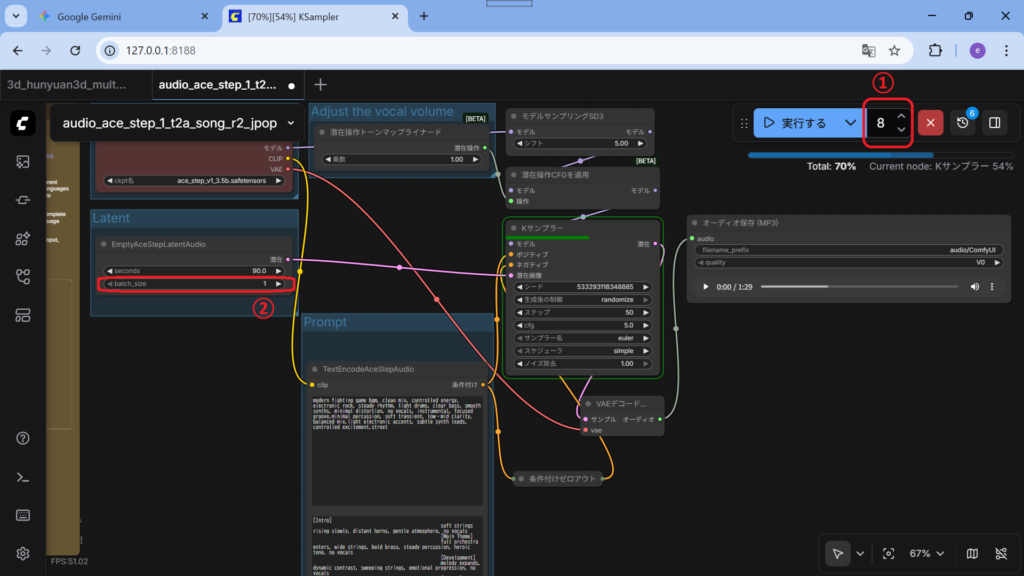Viewport: 1024px width, 576px height.
Task: Click the audio player seek bar
Action: pyautogui.click(x=860, y=287)
